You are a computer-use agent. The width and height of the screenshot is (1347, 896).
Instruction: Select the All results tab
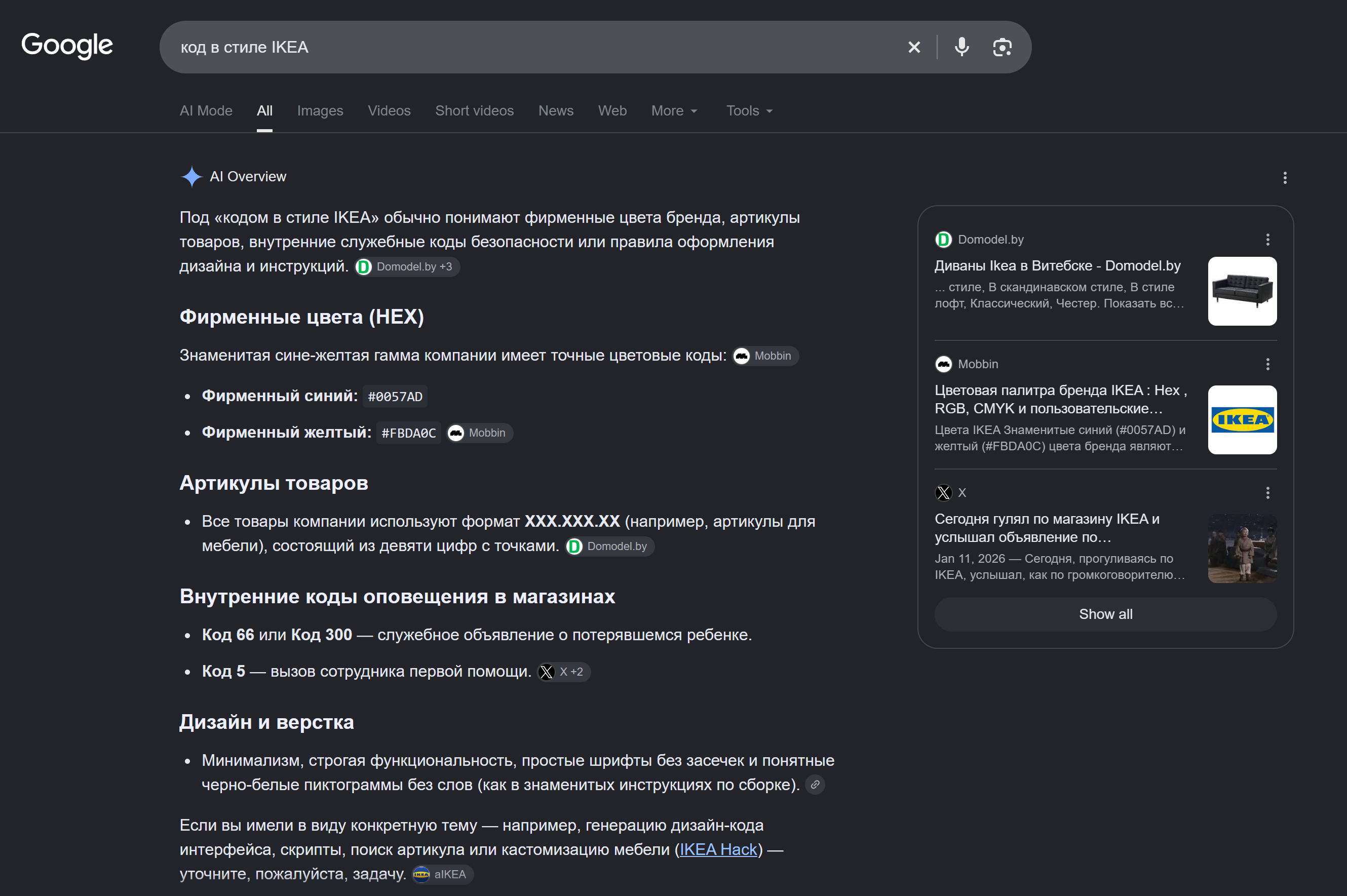pos(264,111)
